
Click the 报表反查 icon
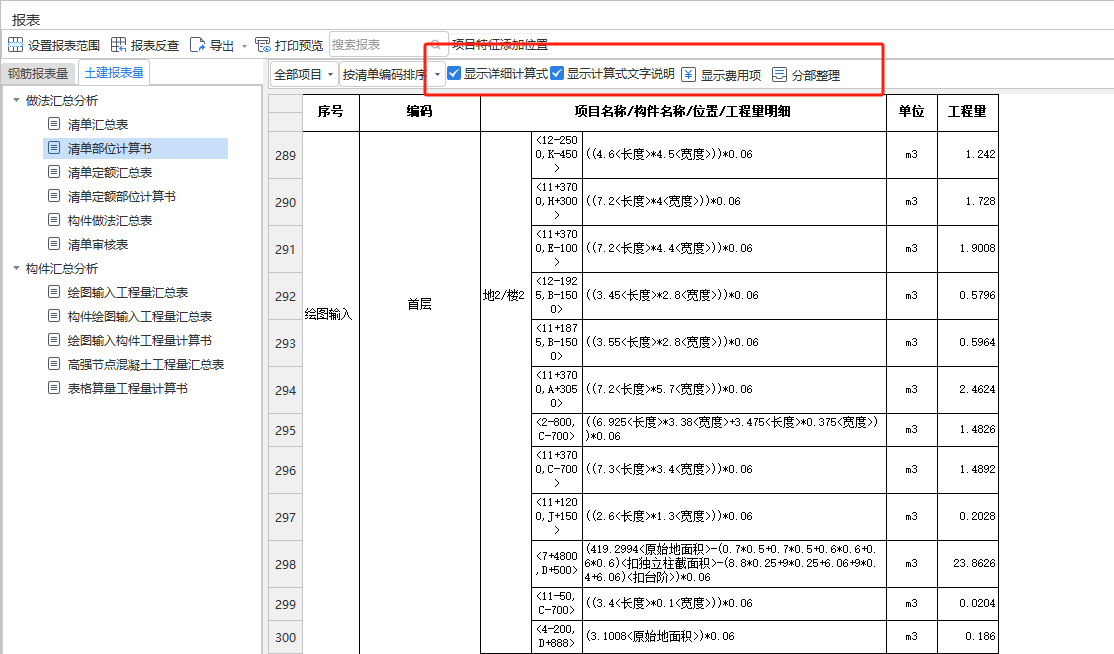pos(119,45)
